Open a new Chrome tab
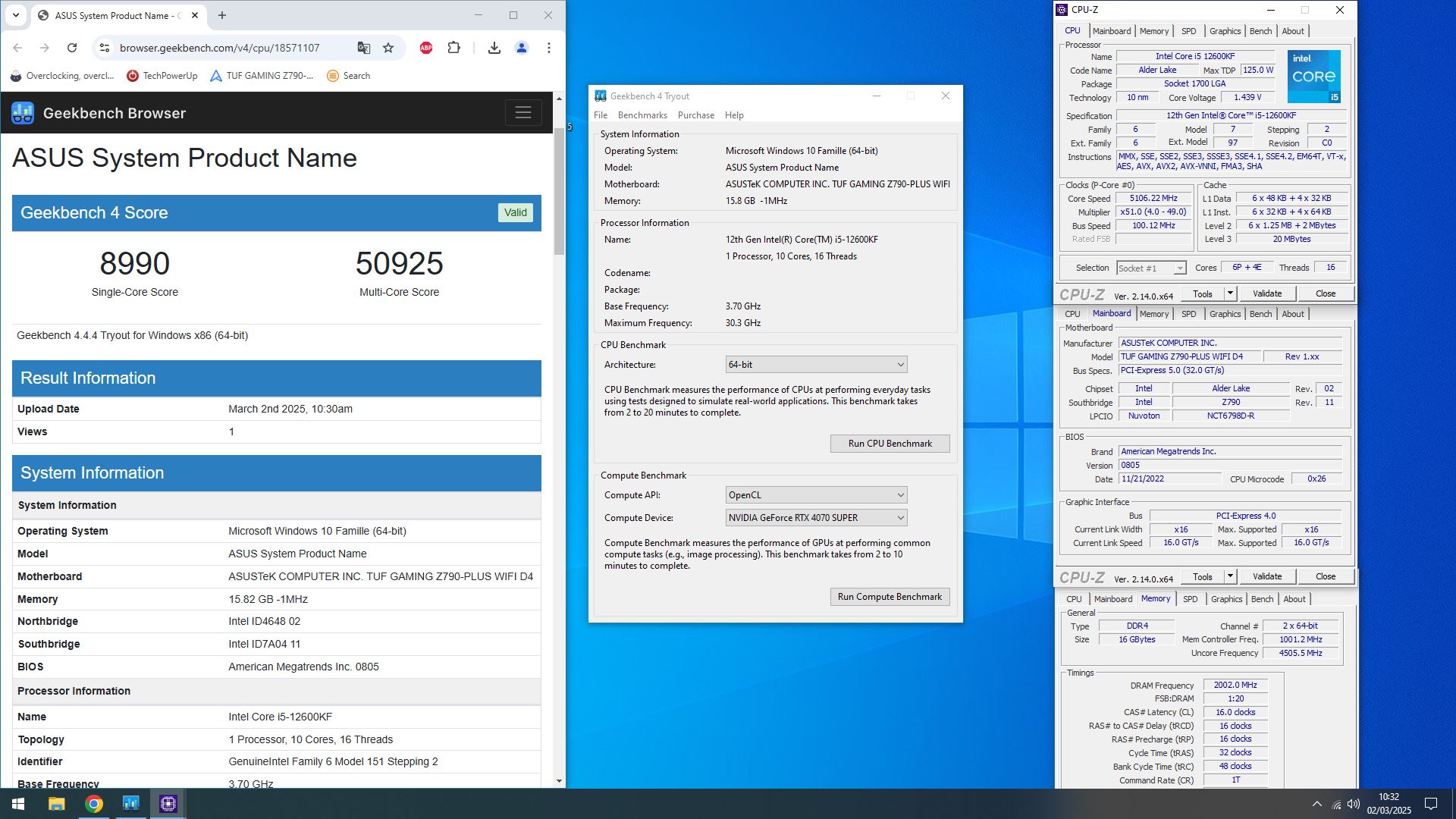This screenshot has width=1456, height=819. [222, 15]
